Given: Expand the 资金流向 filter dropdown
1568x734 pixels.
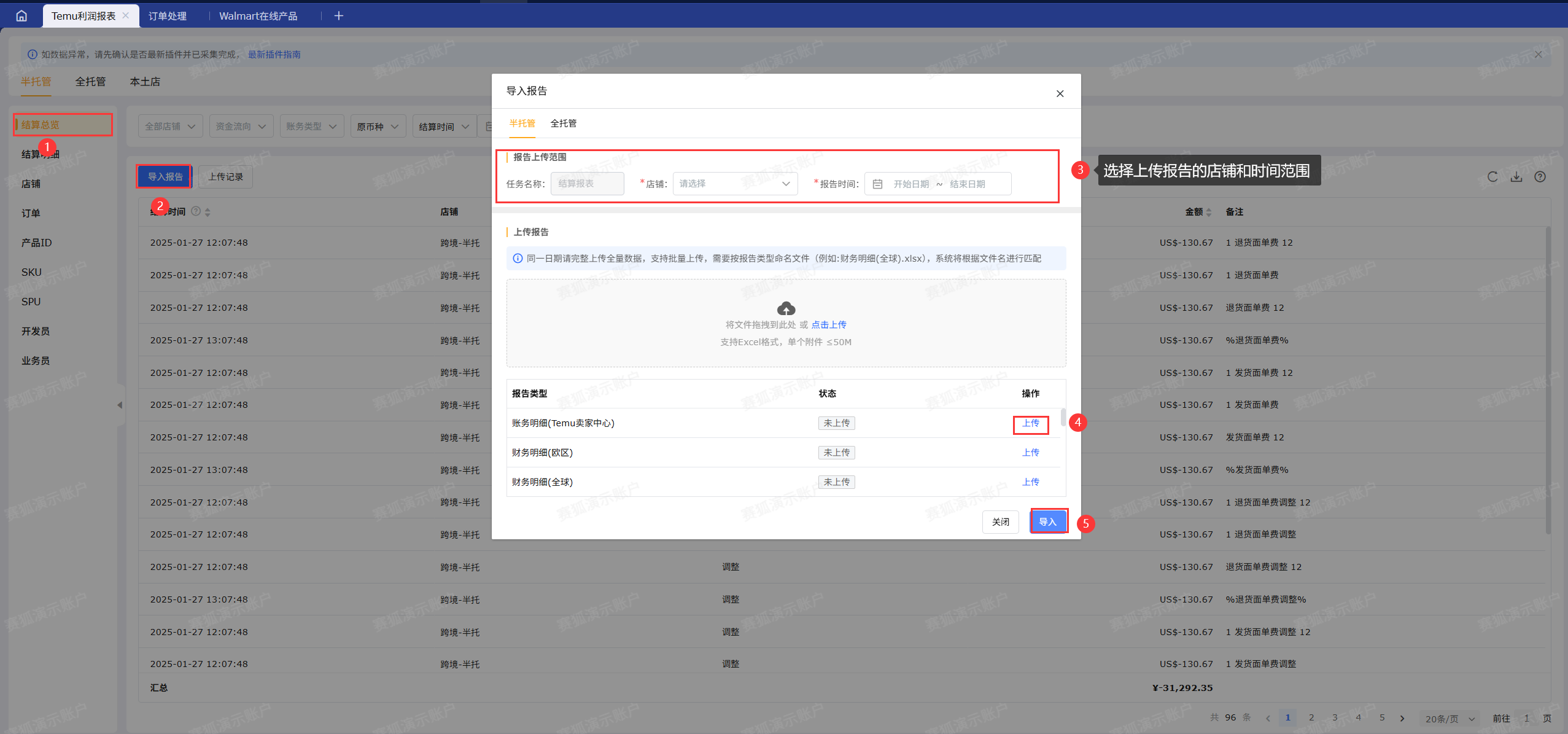Looking at the screenshot, I should coord(241,127).
